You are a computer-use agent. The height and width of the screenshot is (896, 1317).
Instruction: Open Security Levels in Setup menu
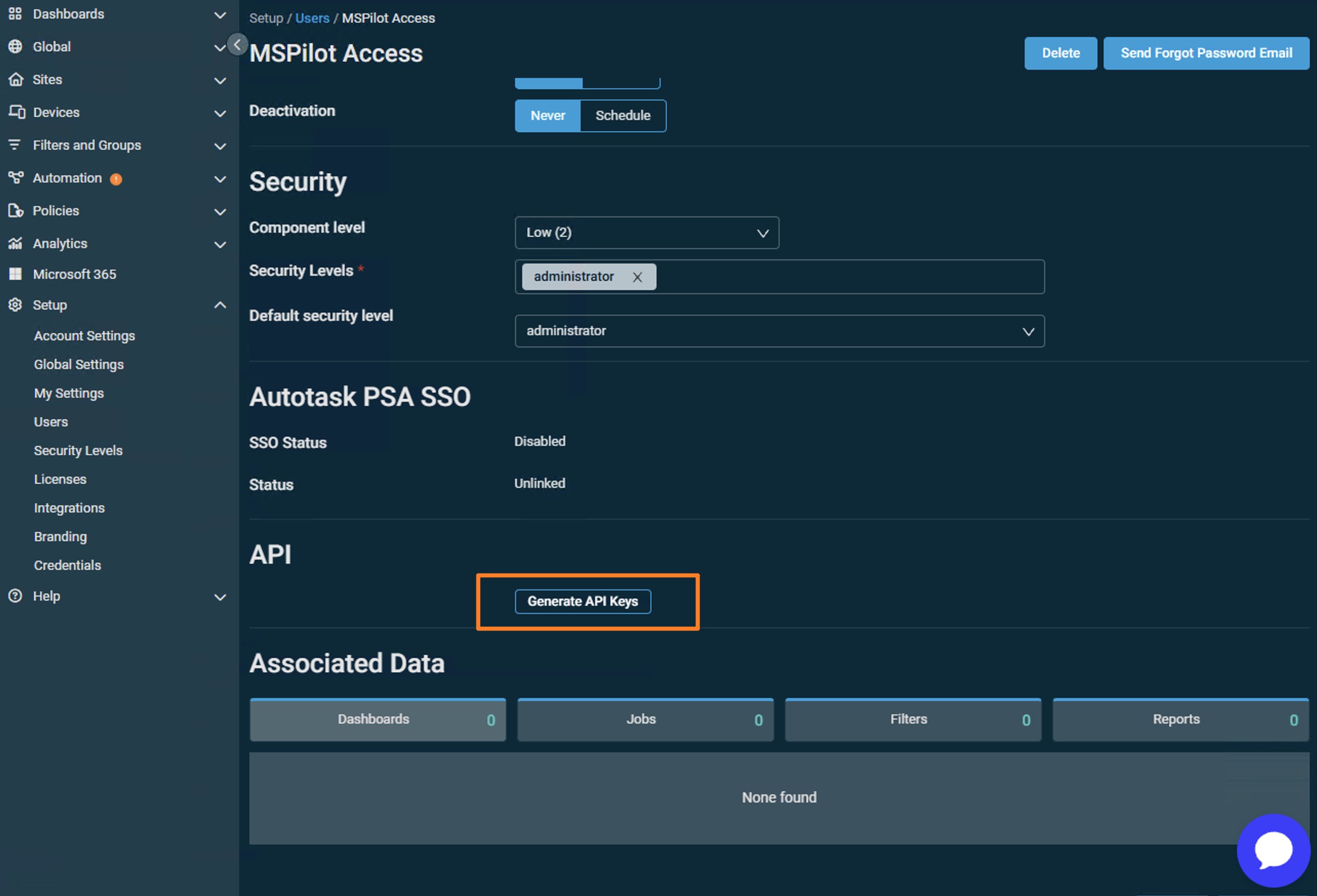tap(78, 450)
